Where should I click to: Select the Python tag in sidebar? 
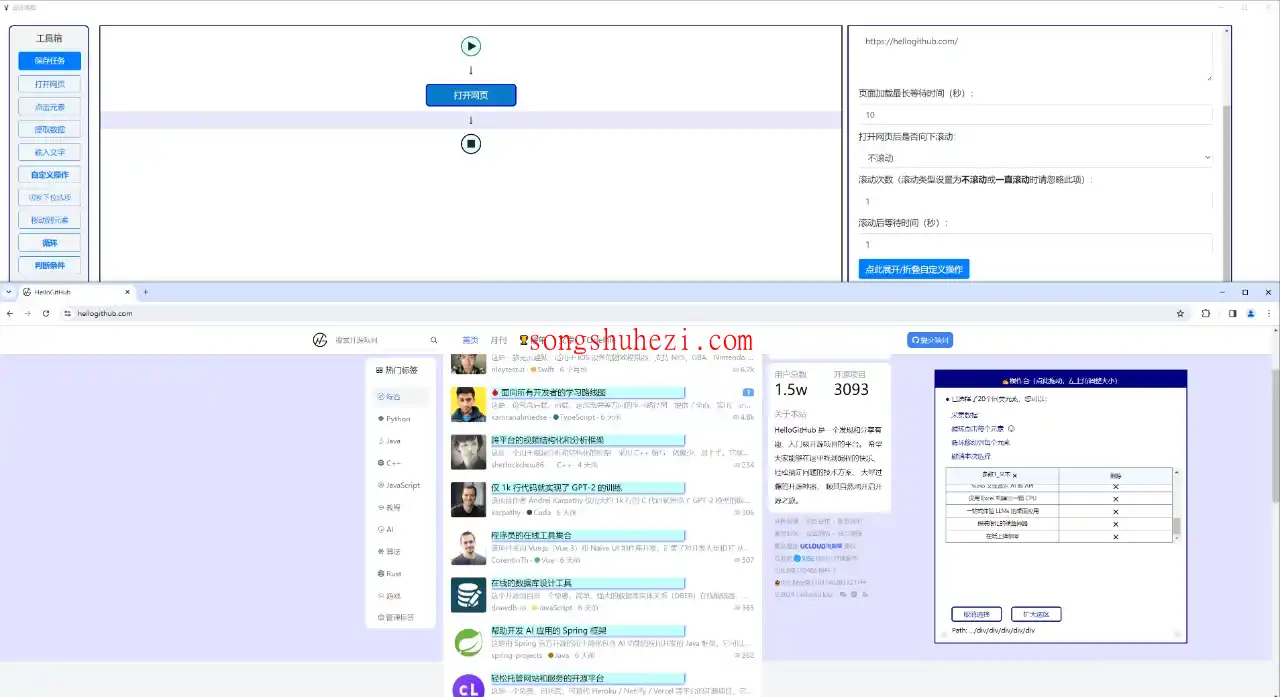(400, 419)
